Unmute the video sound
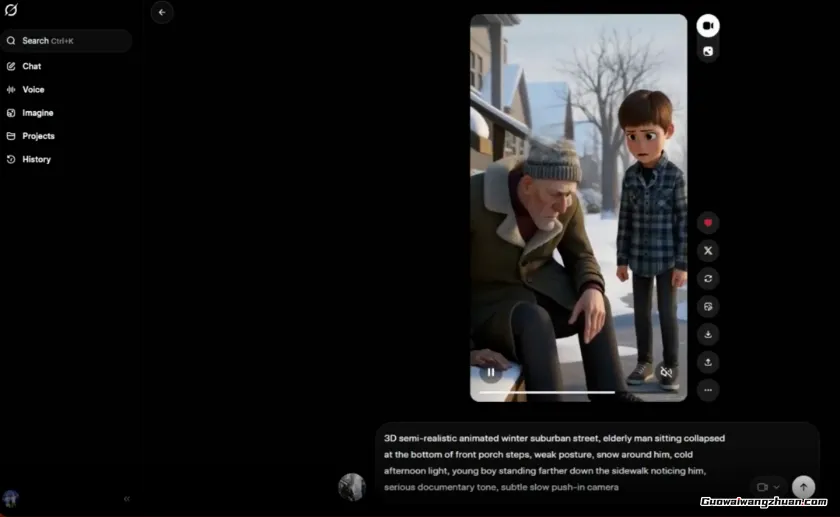This screenshot has width=840, height=517. click(666, 373)
